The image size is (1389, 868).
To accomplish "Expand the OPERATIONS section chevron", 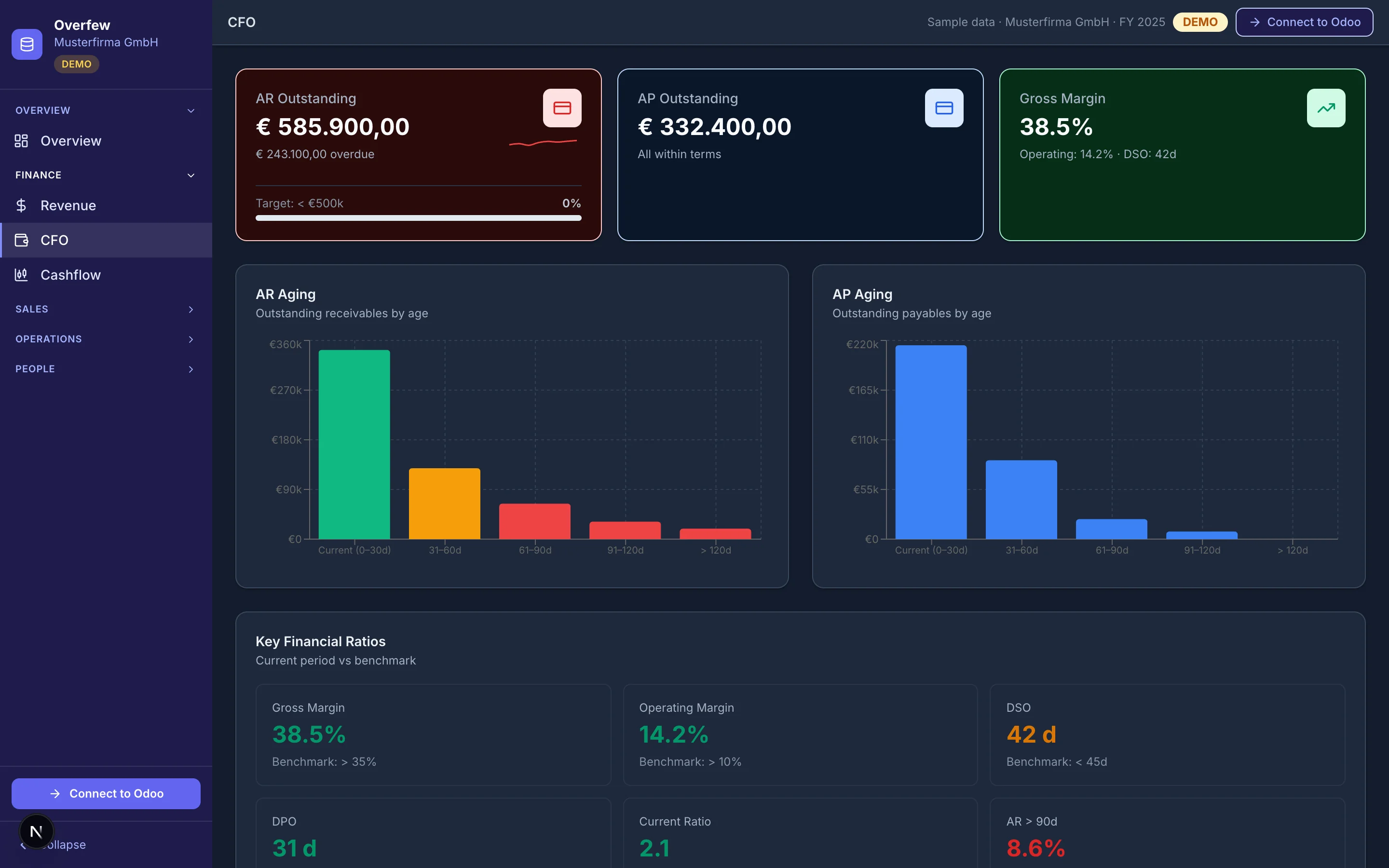I will coord(191,339).
